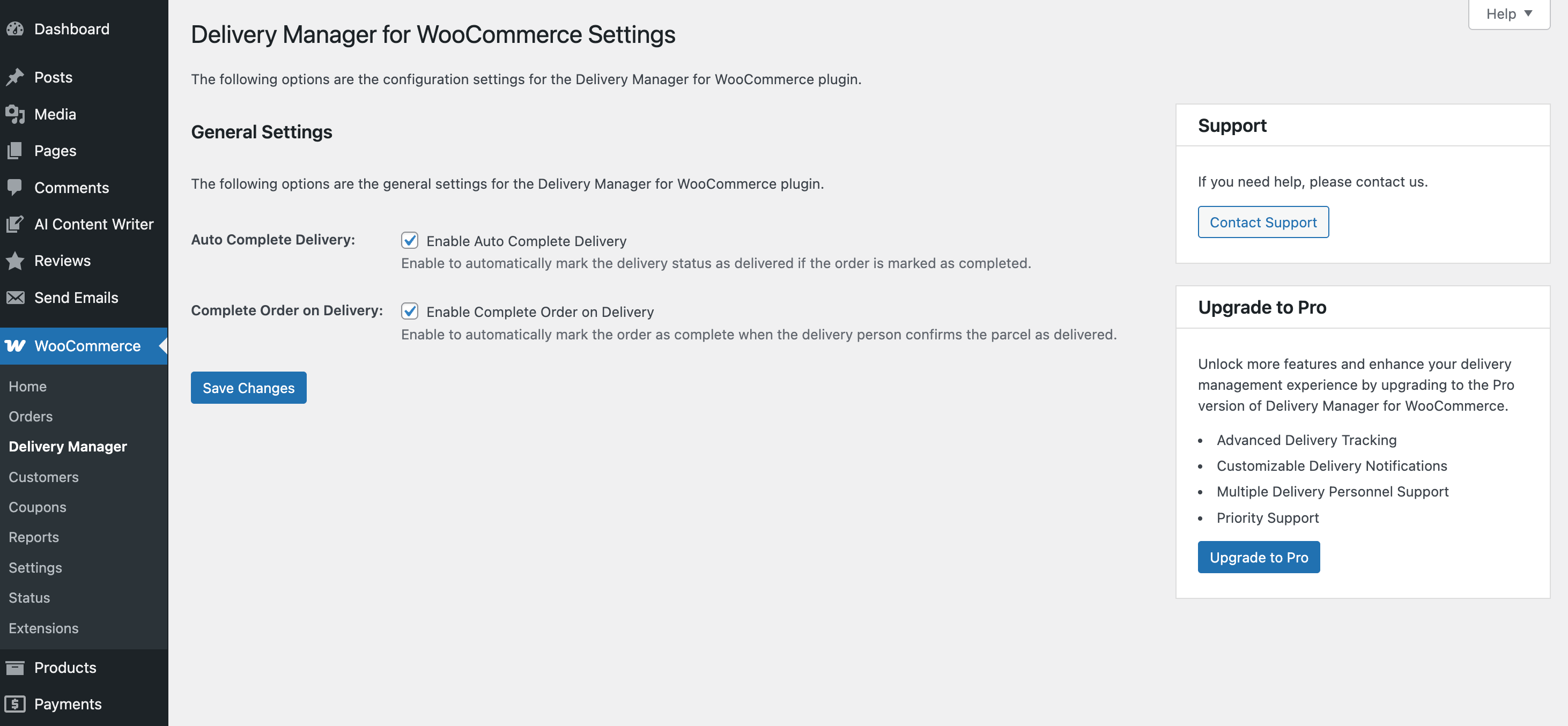Open Send Emails envelope icon
Image resolution: width=1568 pixels, height=726 pixels.
tap(15, 298)
